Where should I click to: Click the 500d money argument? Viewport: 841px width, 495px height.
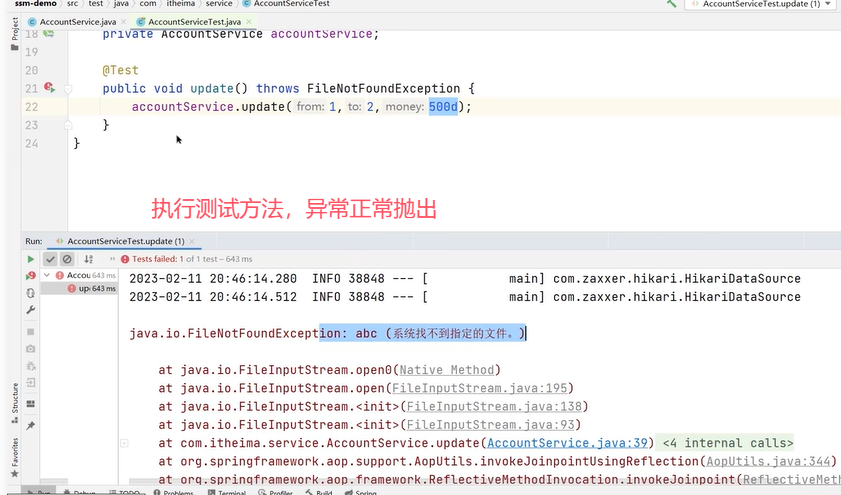pyautogui.click(x=443, y=107)
